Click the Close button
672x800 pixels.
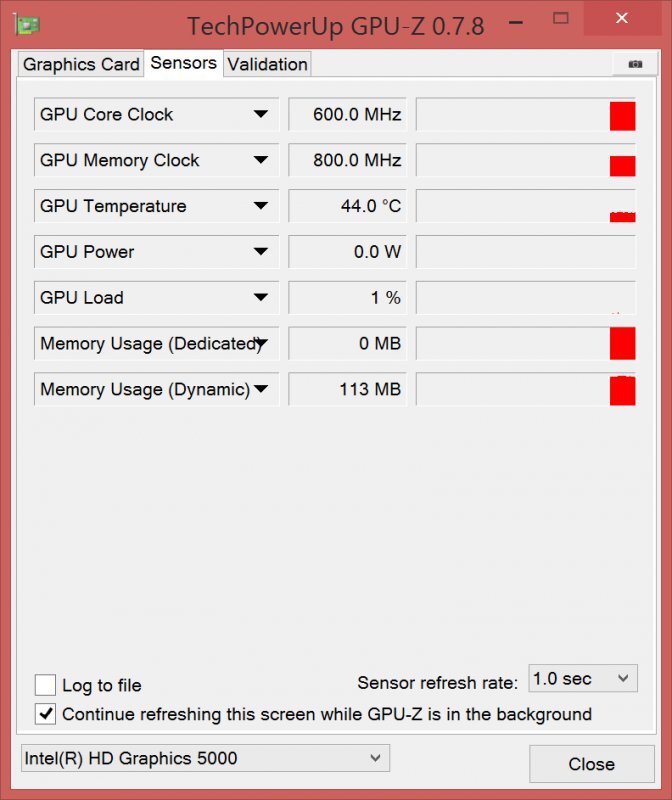592,764
